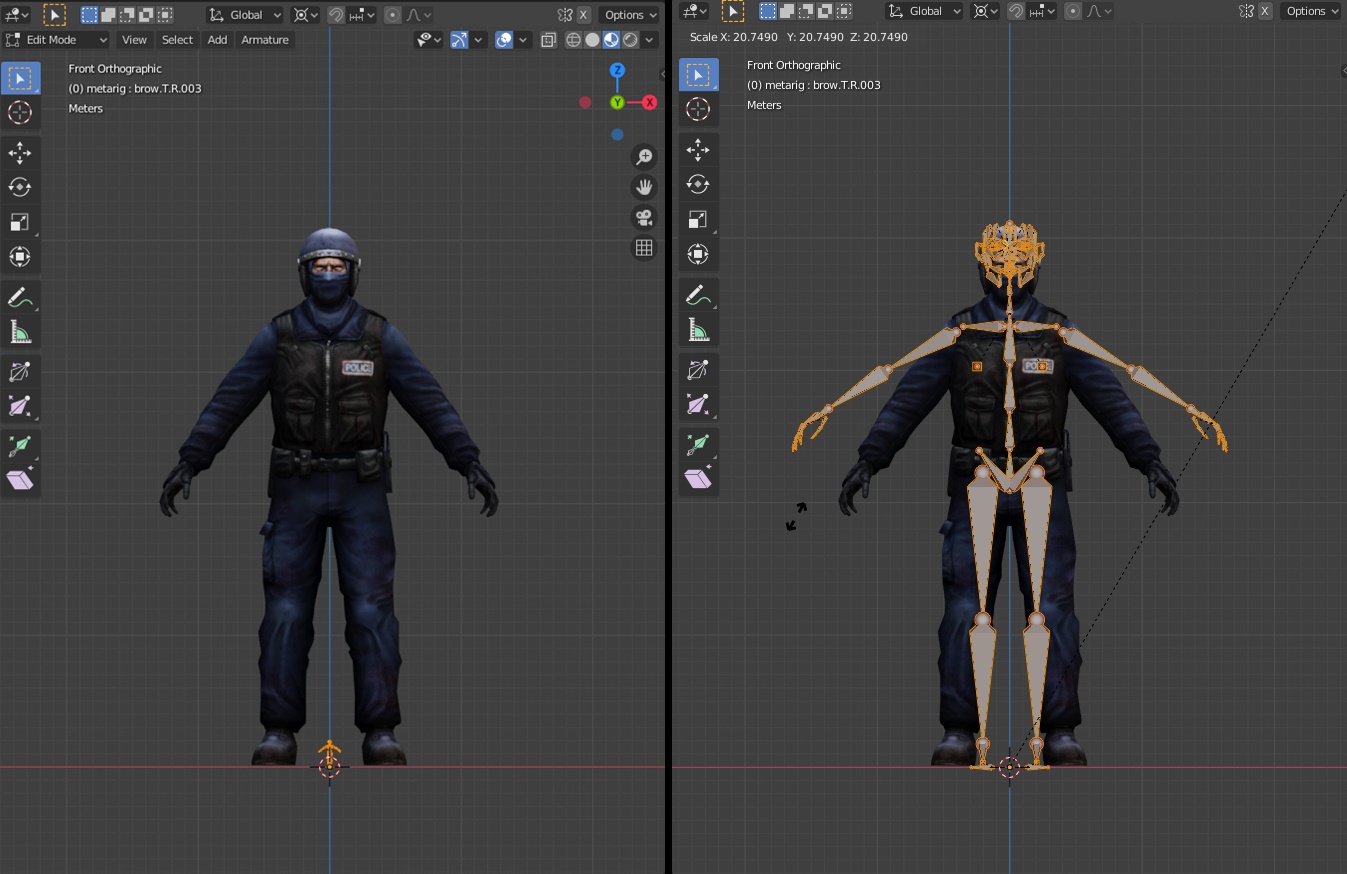Choose the Annotate tool in right viewport
This screenshot has width=1347, height=874.
click(698, 294)
